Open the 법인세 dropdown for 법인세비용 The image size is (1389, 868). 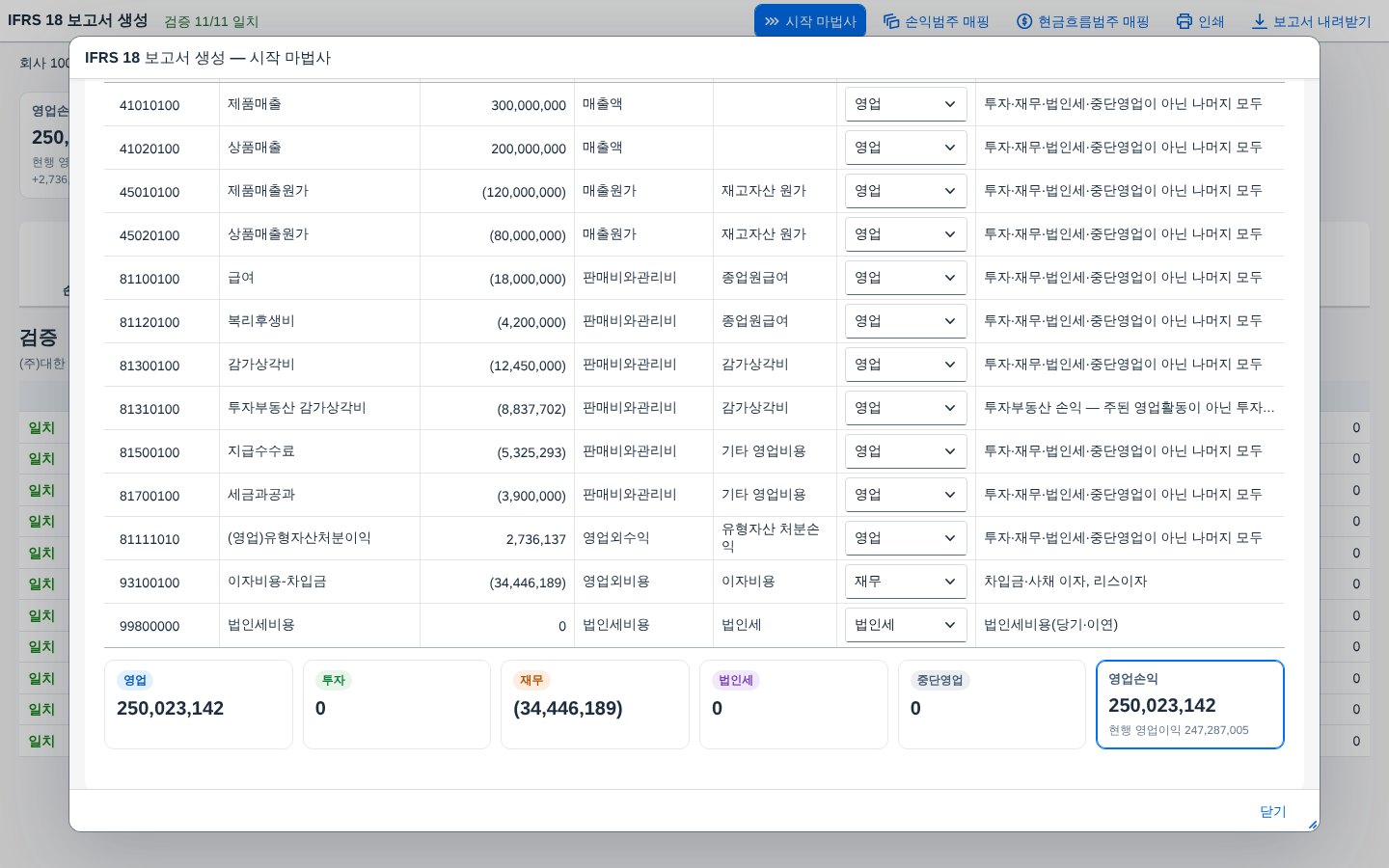pyautogui.click(x=906, y=625)
